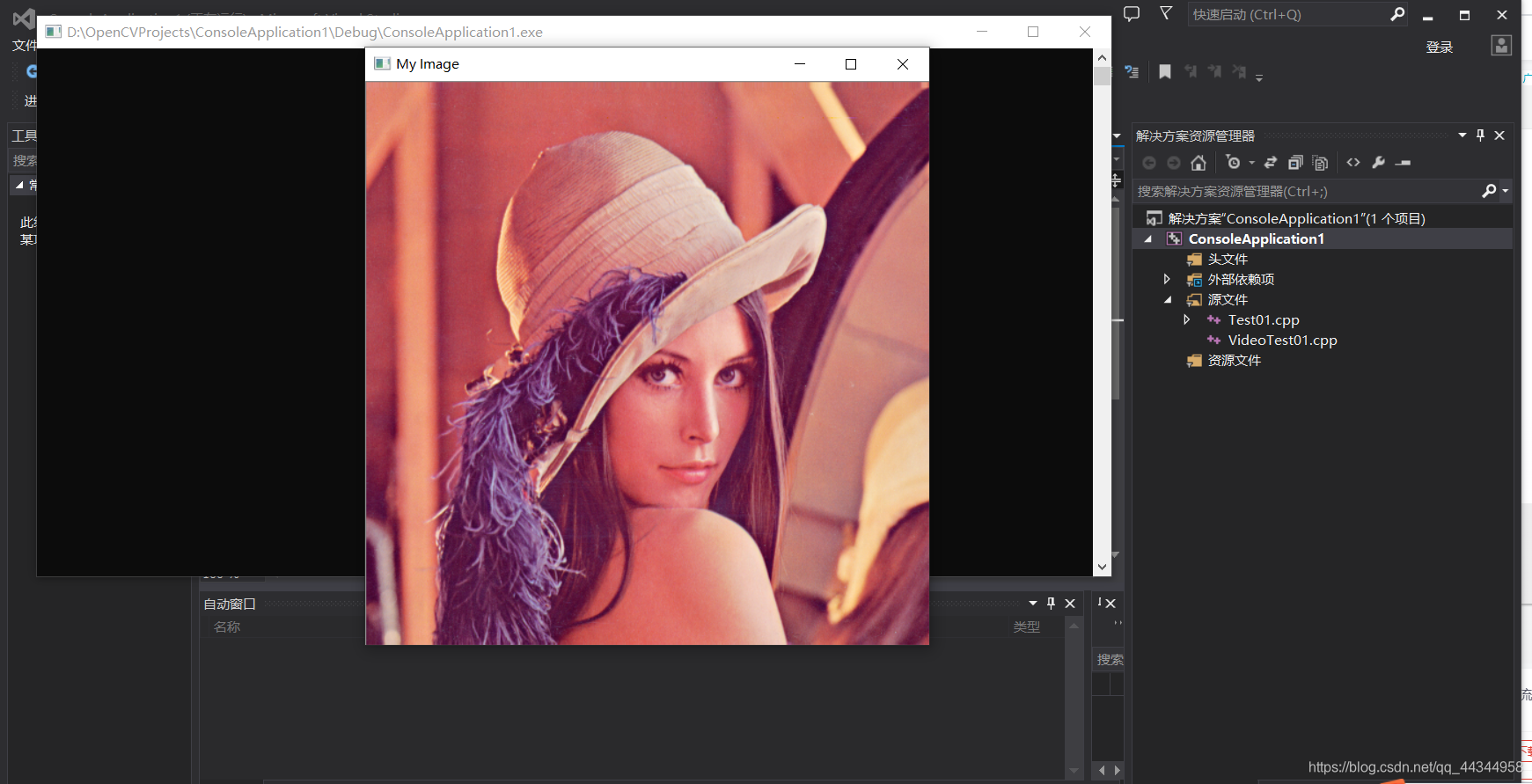
Task: Select the Test01.cpp file
Action: click(x=1264, y=320)
